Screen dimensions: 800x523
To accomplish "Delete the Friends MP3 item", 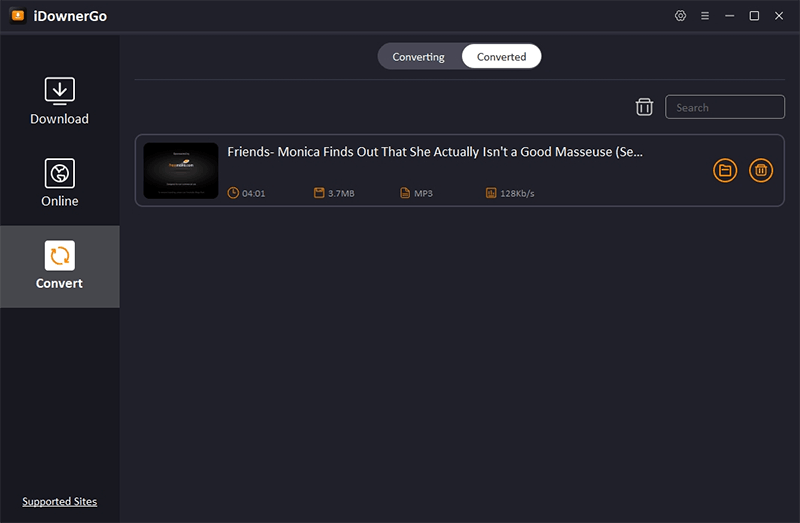I will (761, 171).
